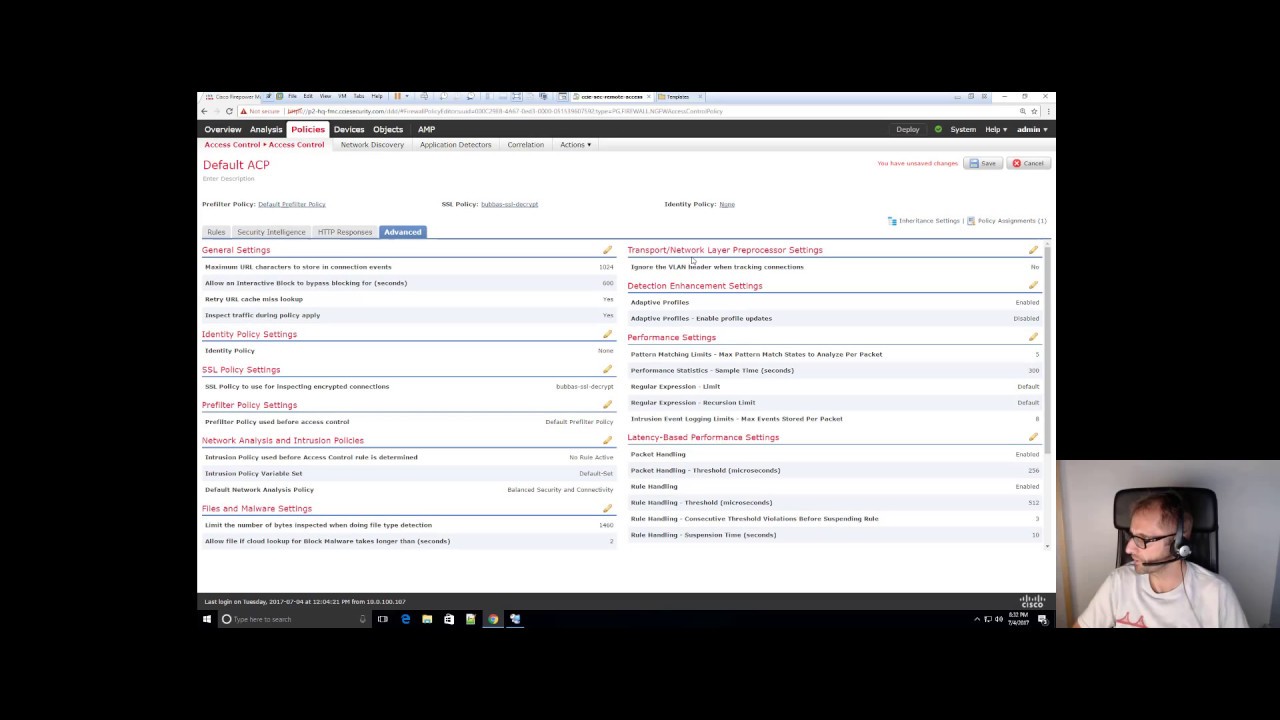The height and width of the screenshot is (720, 1280).
Task: Save the policy changes
Action: 982,163
